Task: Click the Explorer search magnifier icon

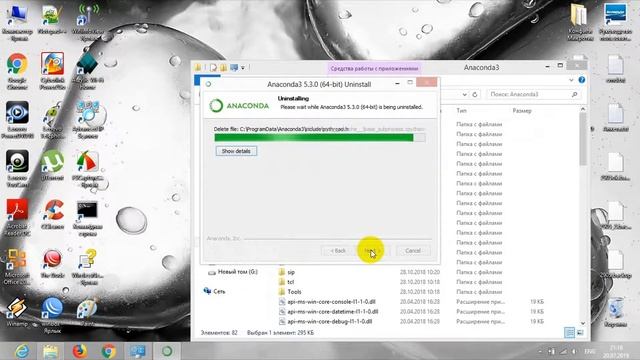Action: point(574,94)
